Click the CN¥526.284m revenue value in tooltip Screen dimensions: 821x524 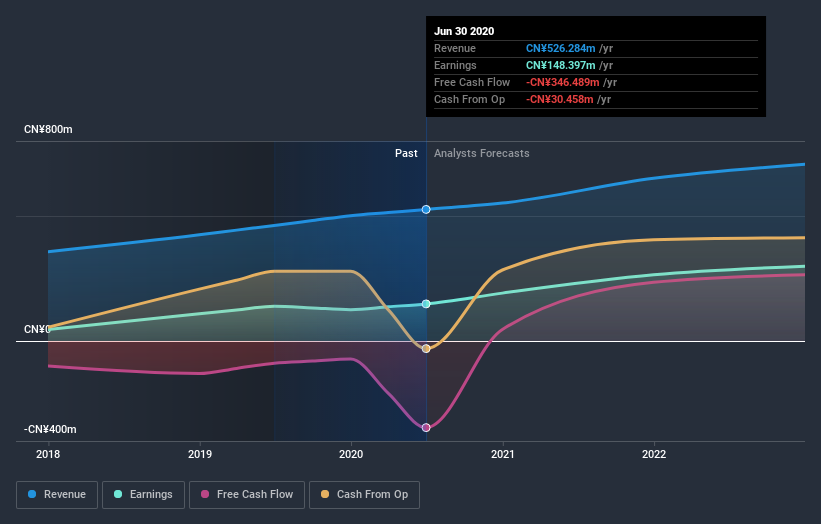click(561, 48)
